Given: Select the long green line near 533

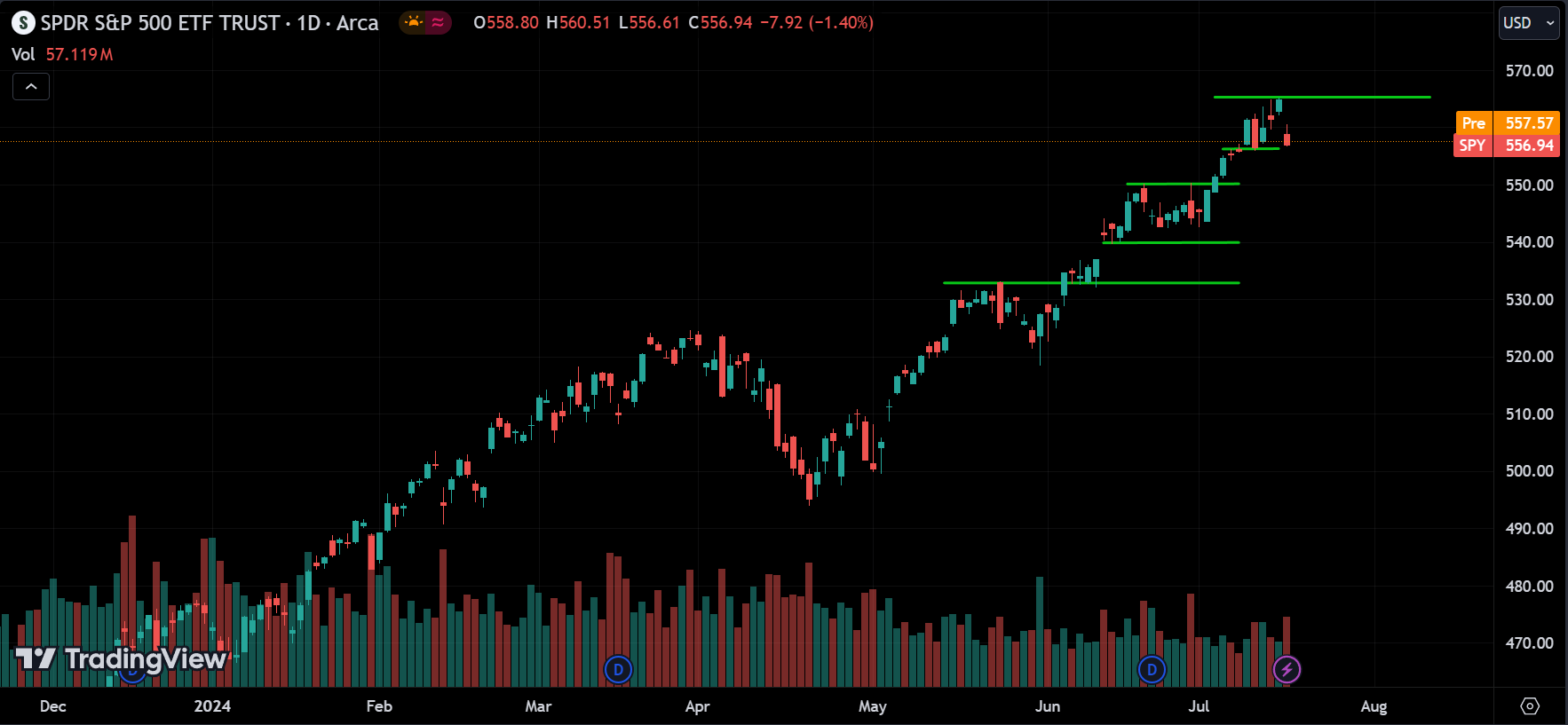Looking at the screenshot, I should click(x=1091, y=283).
